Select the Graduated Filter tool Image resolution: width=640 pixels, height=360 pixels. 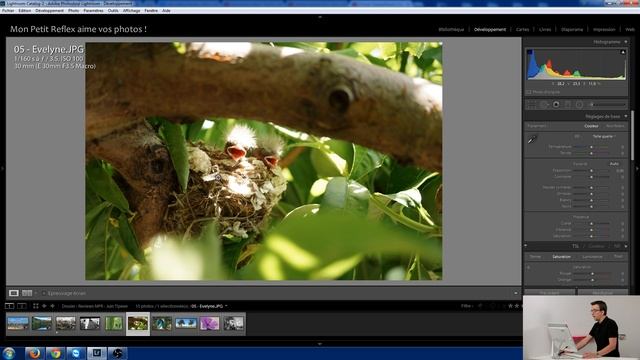[x=568, y=105]
